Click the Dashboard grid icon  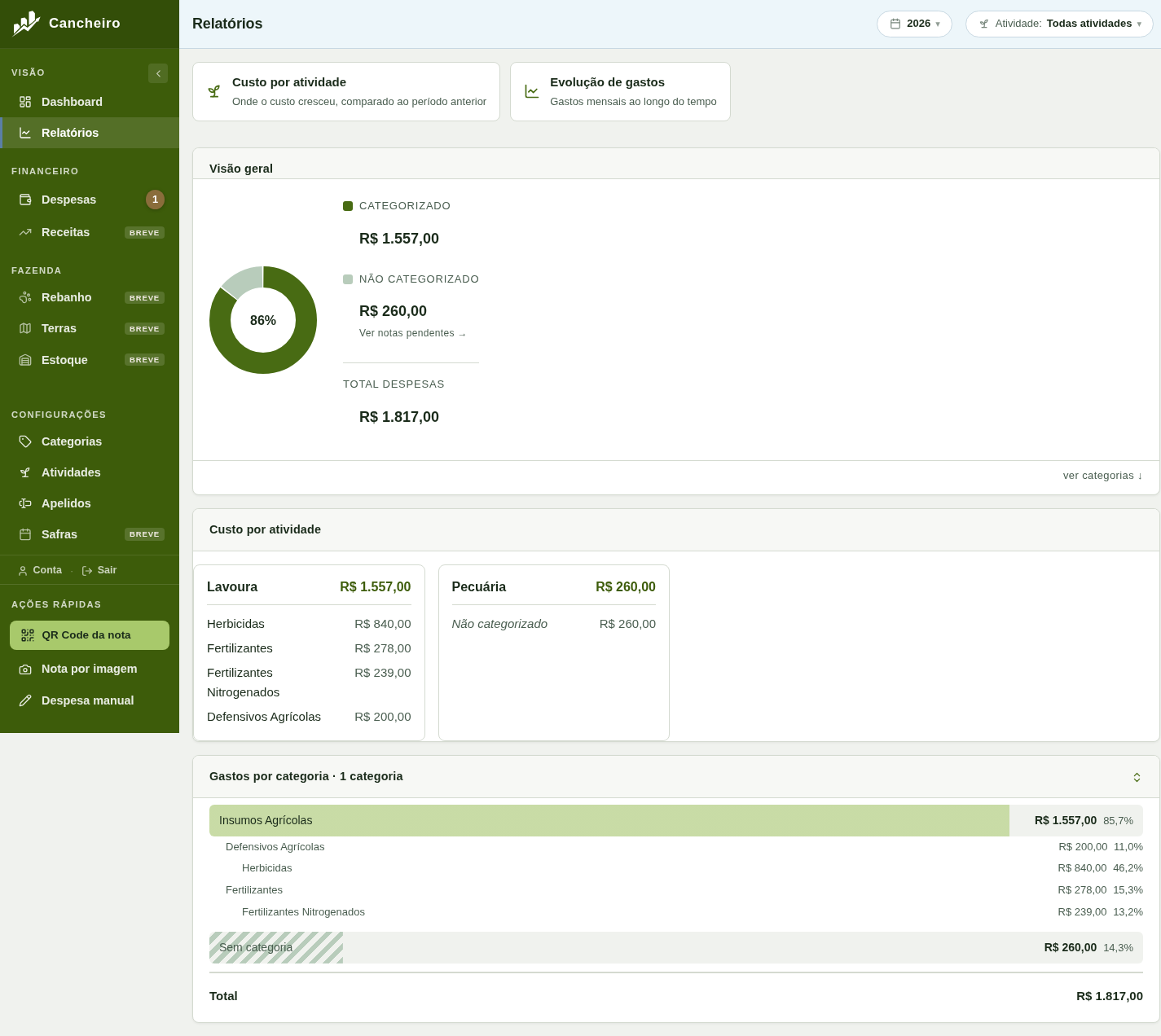click(25, 102)
